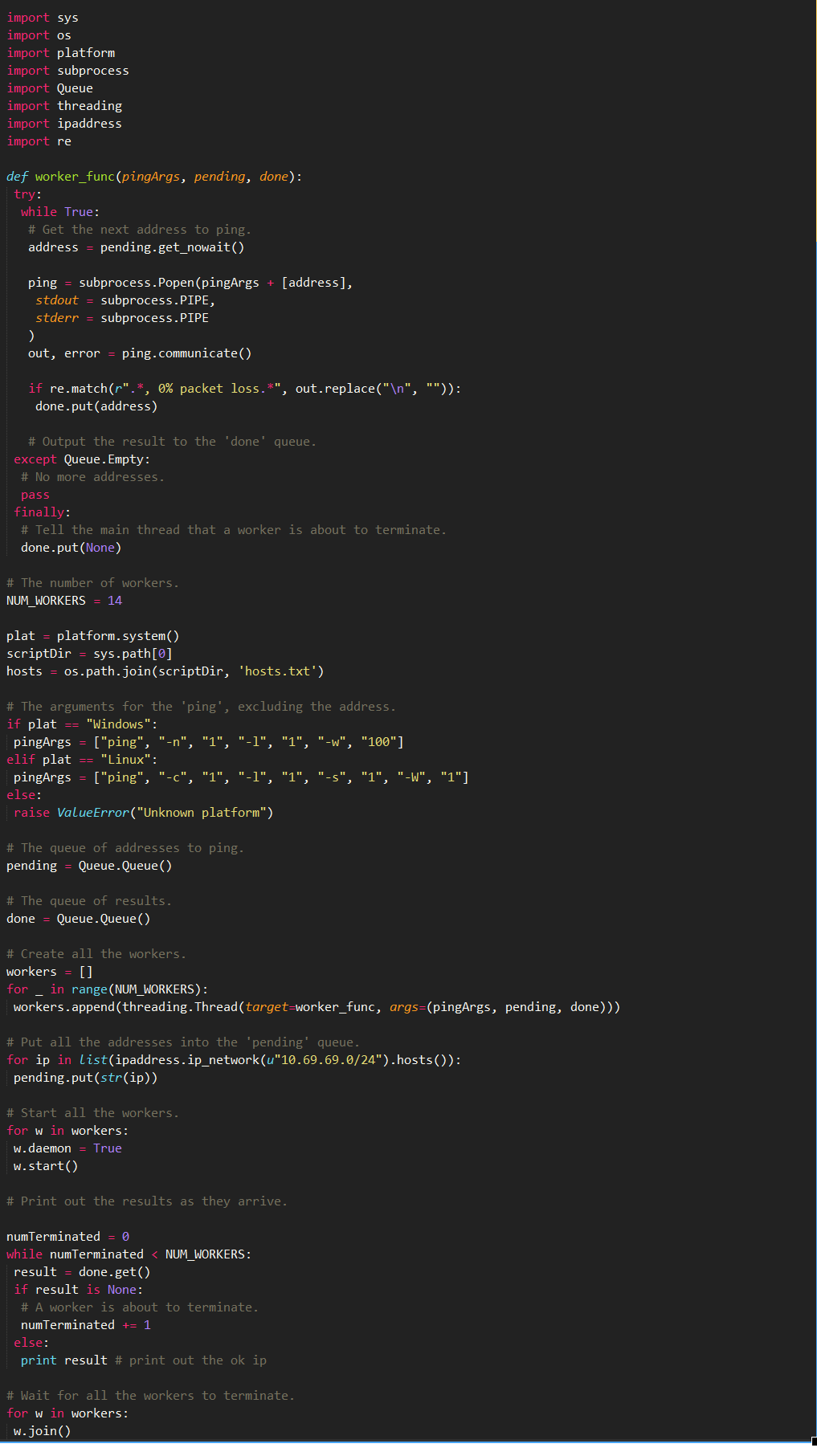Click the 'subprocess.Popen(pingArgs' text

(x=169, y=283)
